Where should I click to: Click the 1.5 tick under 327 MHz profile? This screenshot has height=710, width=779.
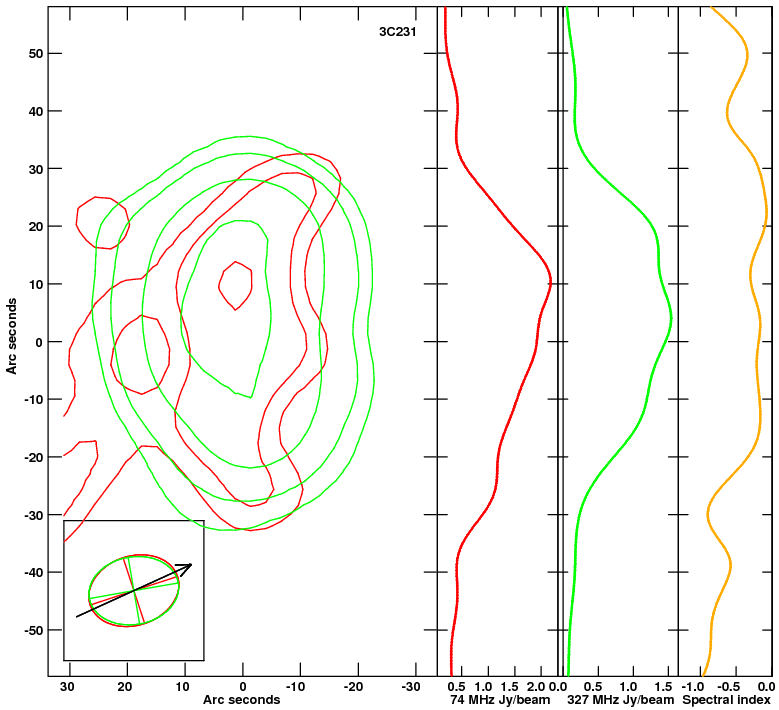(664, 687)
